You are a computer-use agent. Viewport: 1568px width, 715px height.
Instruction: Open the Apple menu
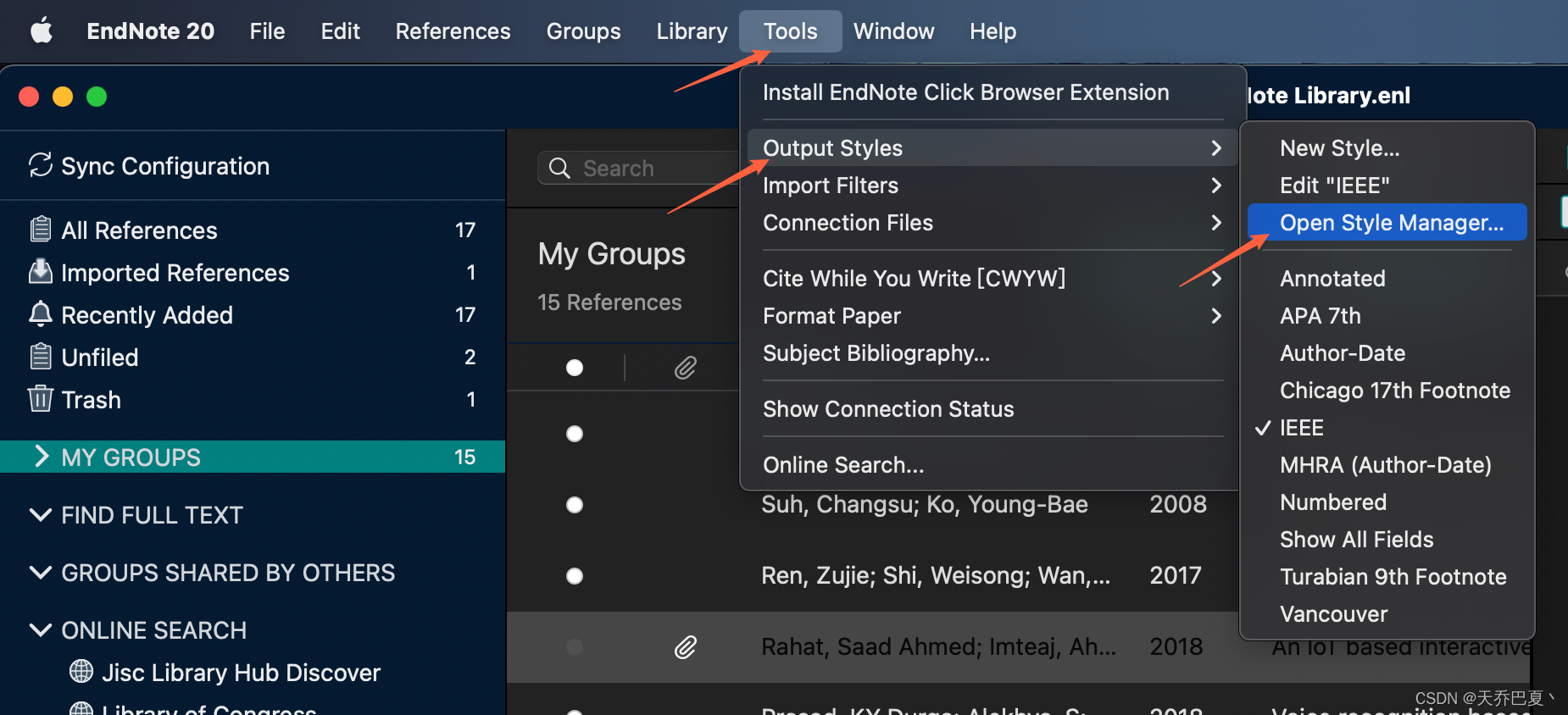click(42, 31)
